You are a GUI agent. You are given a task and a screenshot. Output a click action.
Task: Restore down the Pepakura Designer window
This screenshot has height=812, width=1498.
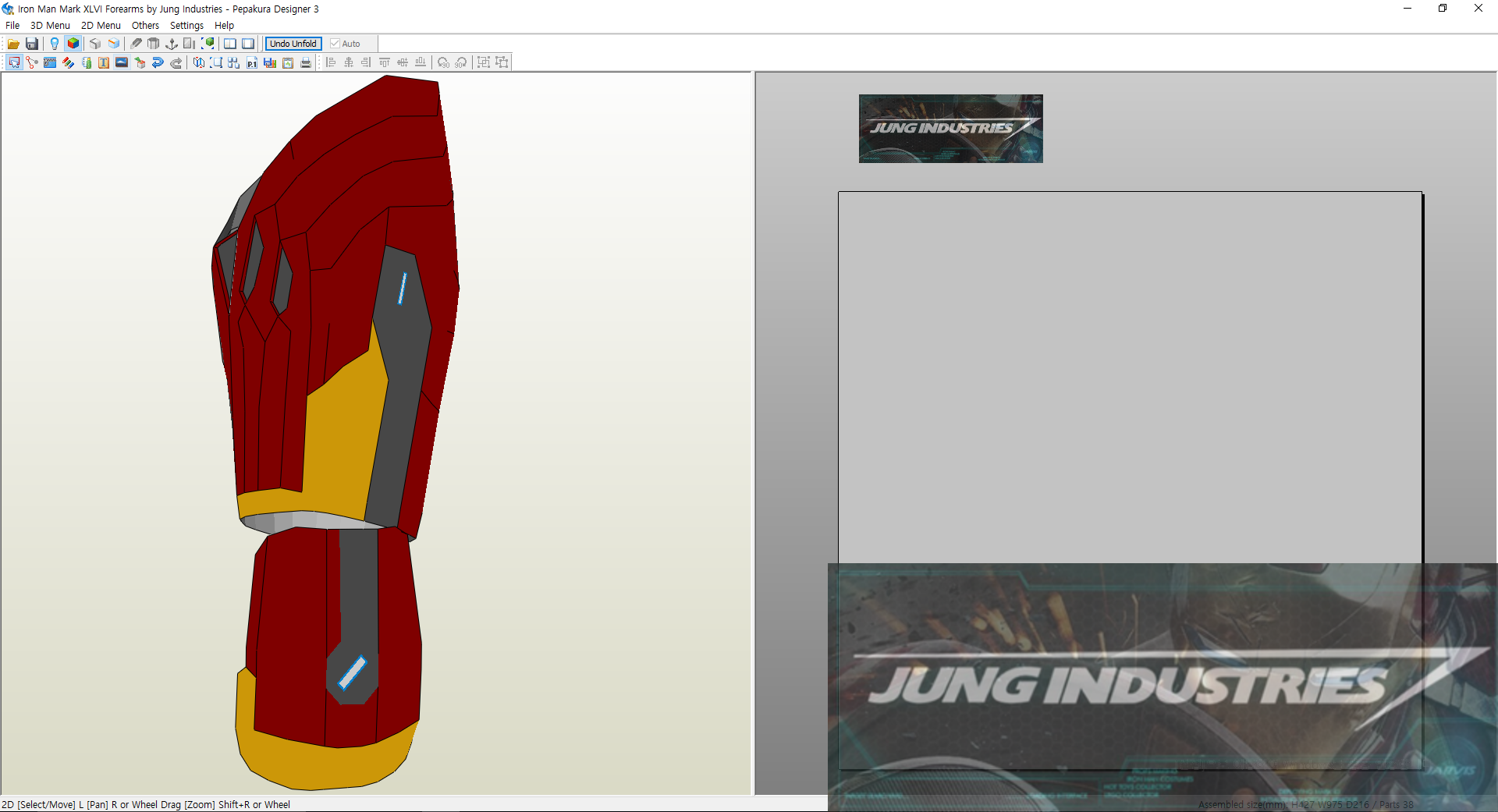(x=1443, y=9)
